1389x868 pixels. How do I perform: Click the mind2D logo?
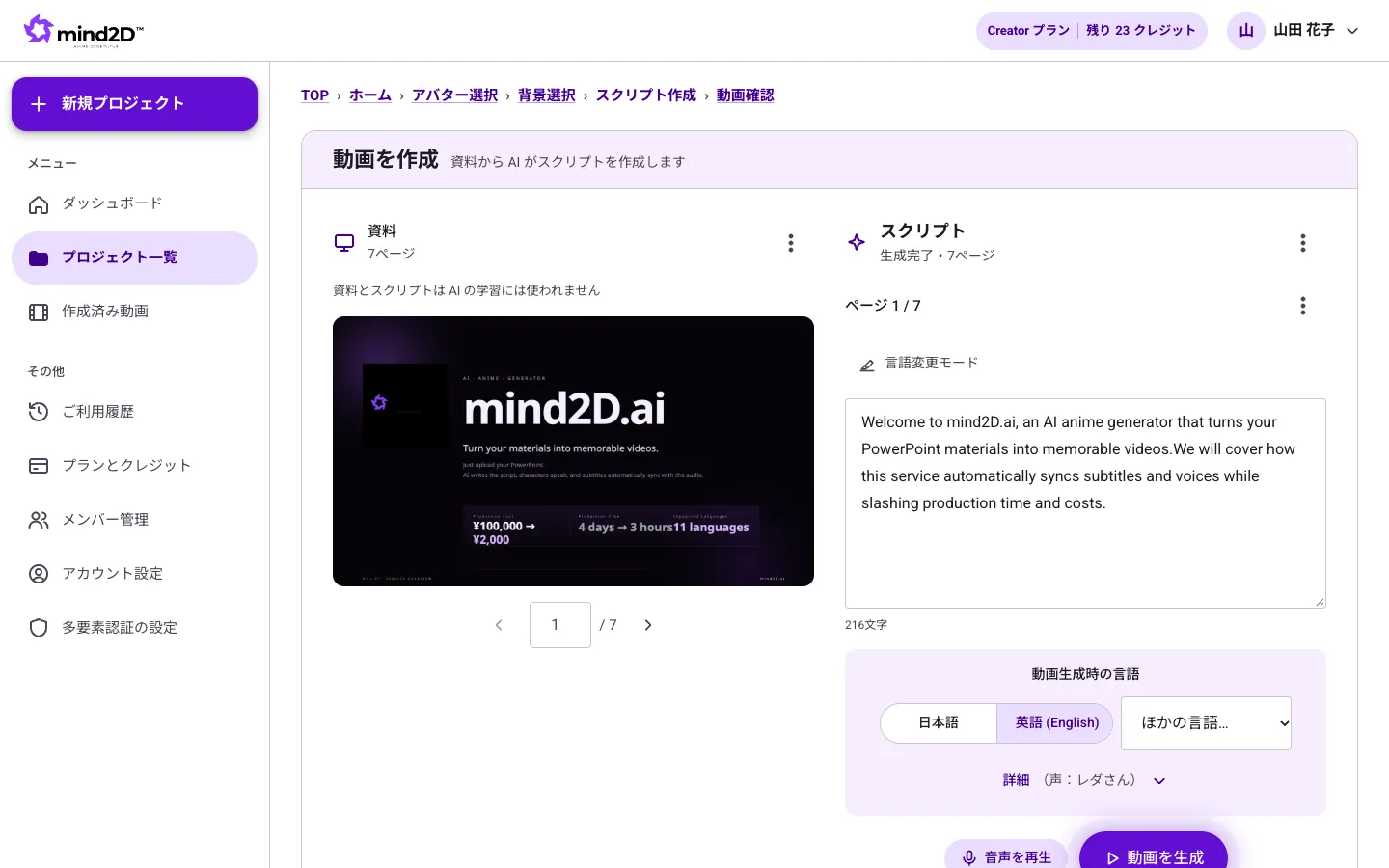coord(84,31)
